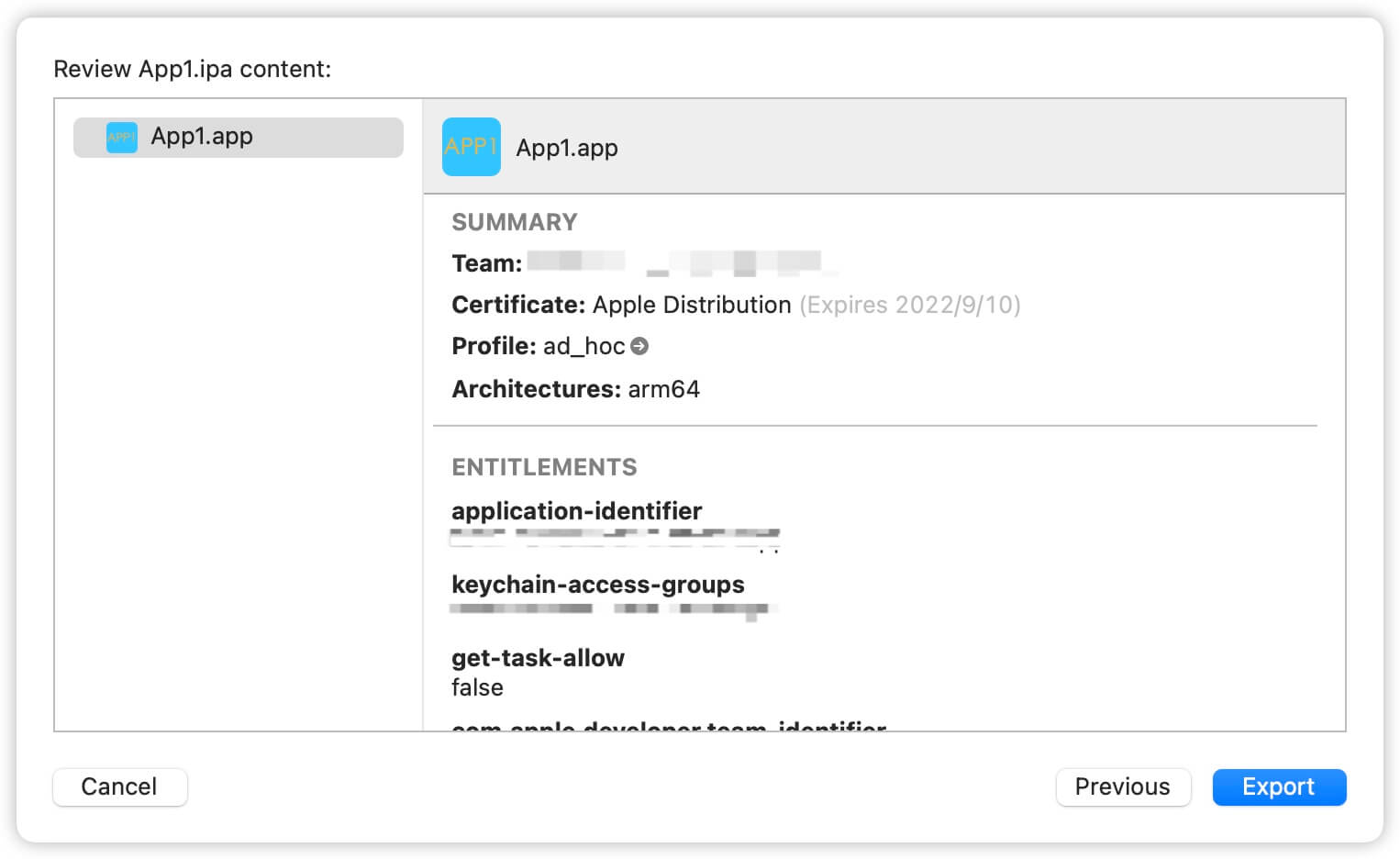Click the false value under get-task-allow
This screenshot has width=1400, height=859.
477,687
